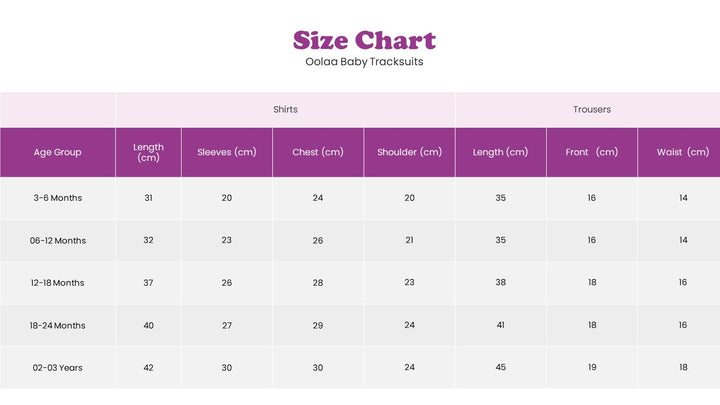The image size is (720, 405).
Task: Click the Sleeves (cm) column header
Action: click(227, 152)
